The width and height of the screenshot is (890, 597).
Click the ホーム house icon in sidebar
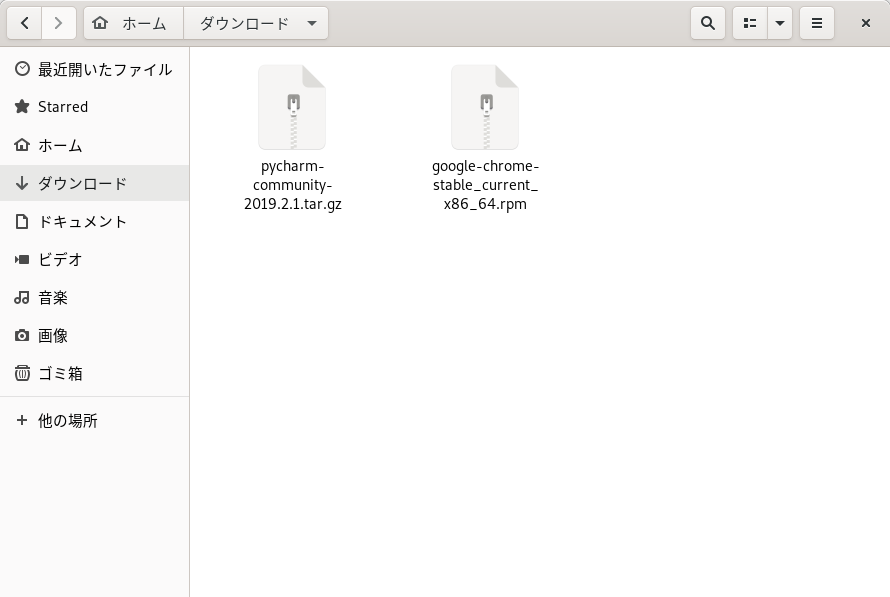(x=22, y=145)
